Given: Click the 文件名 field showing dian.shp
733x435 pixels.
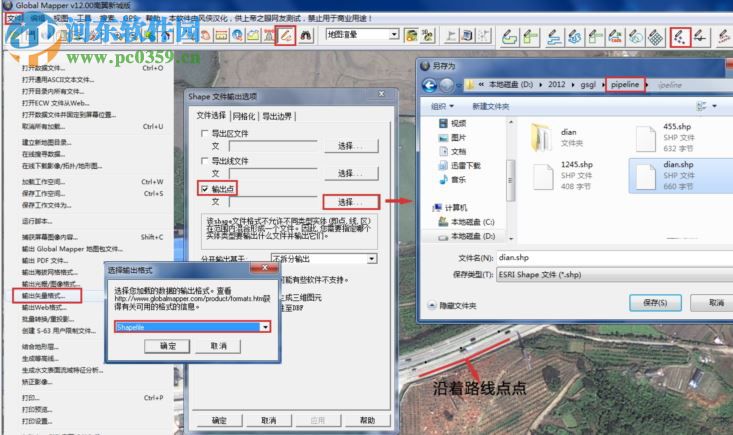Looking at the screenshot, I should [x=614, y=257].
